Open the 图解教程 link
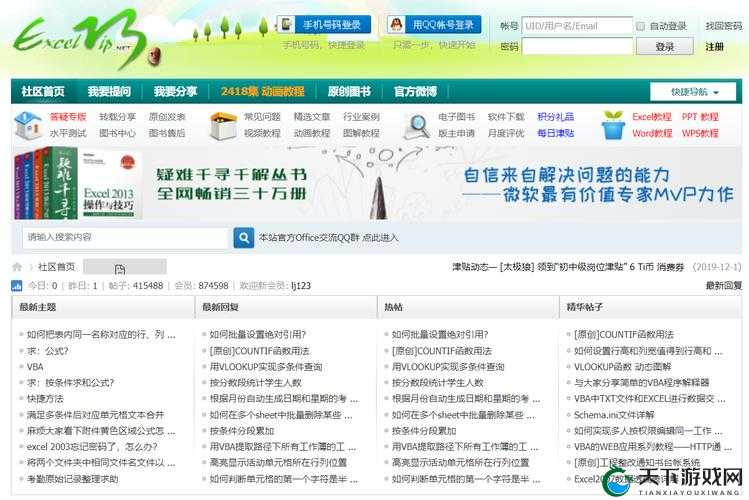 361,133
